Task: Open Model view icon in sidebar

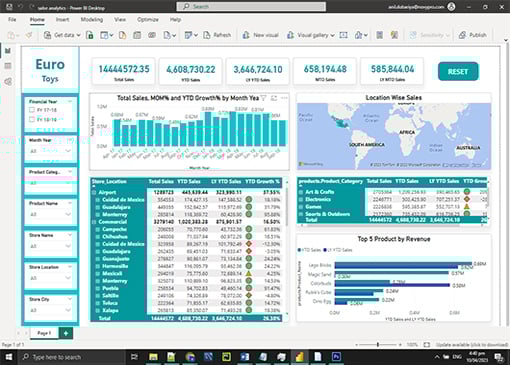Action: (x=8, y=81)
